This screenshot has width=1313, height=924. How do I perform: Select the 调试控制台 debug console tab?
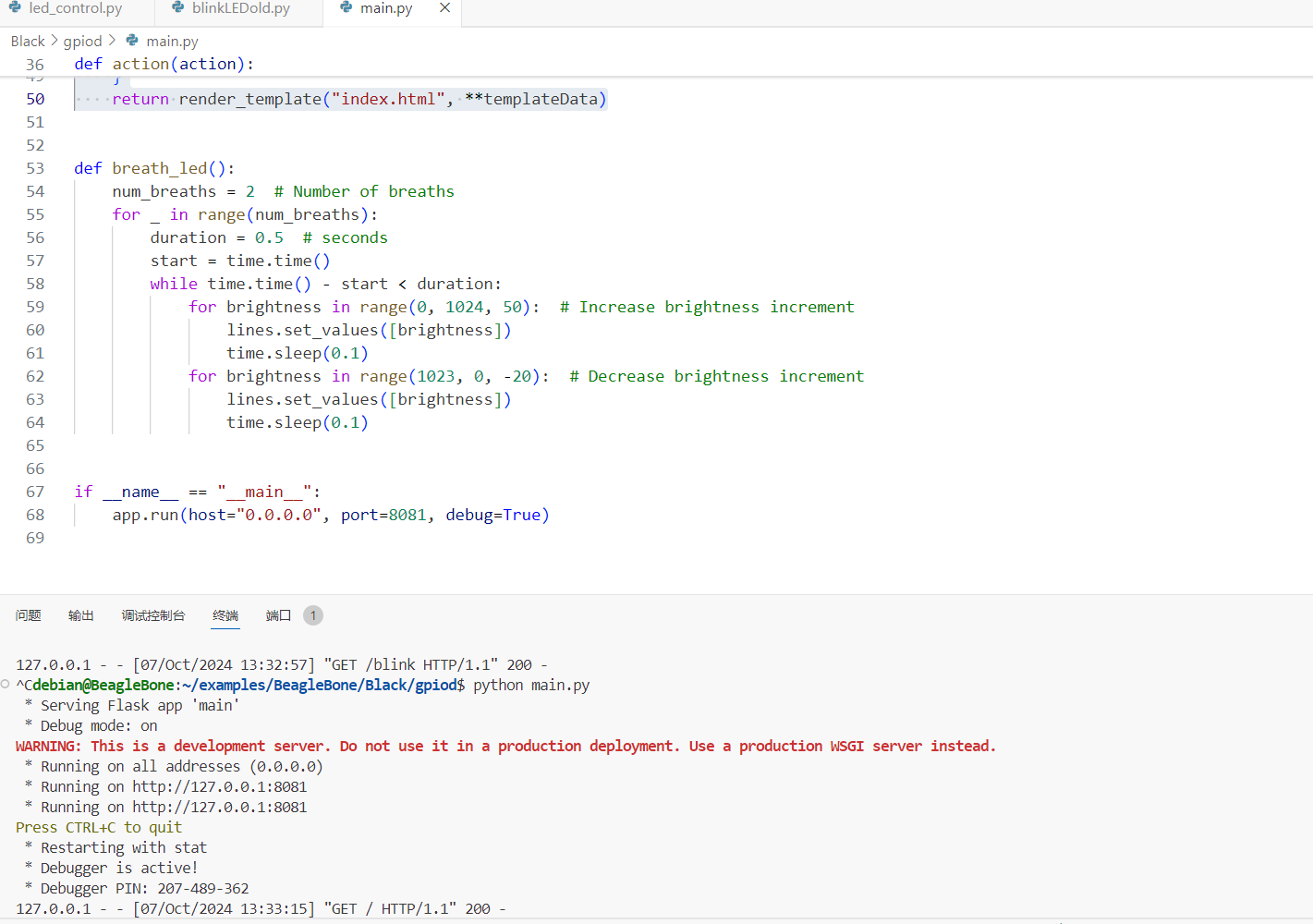153,615
